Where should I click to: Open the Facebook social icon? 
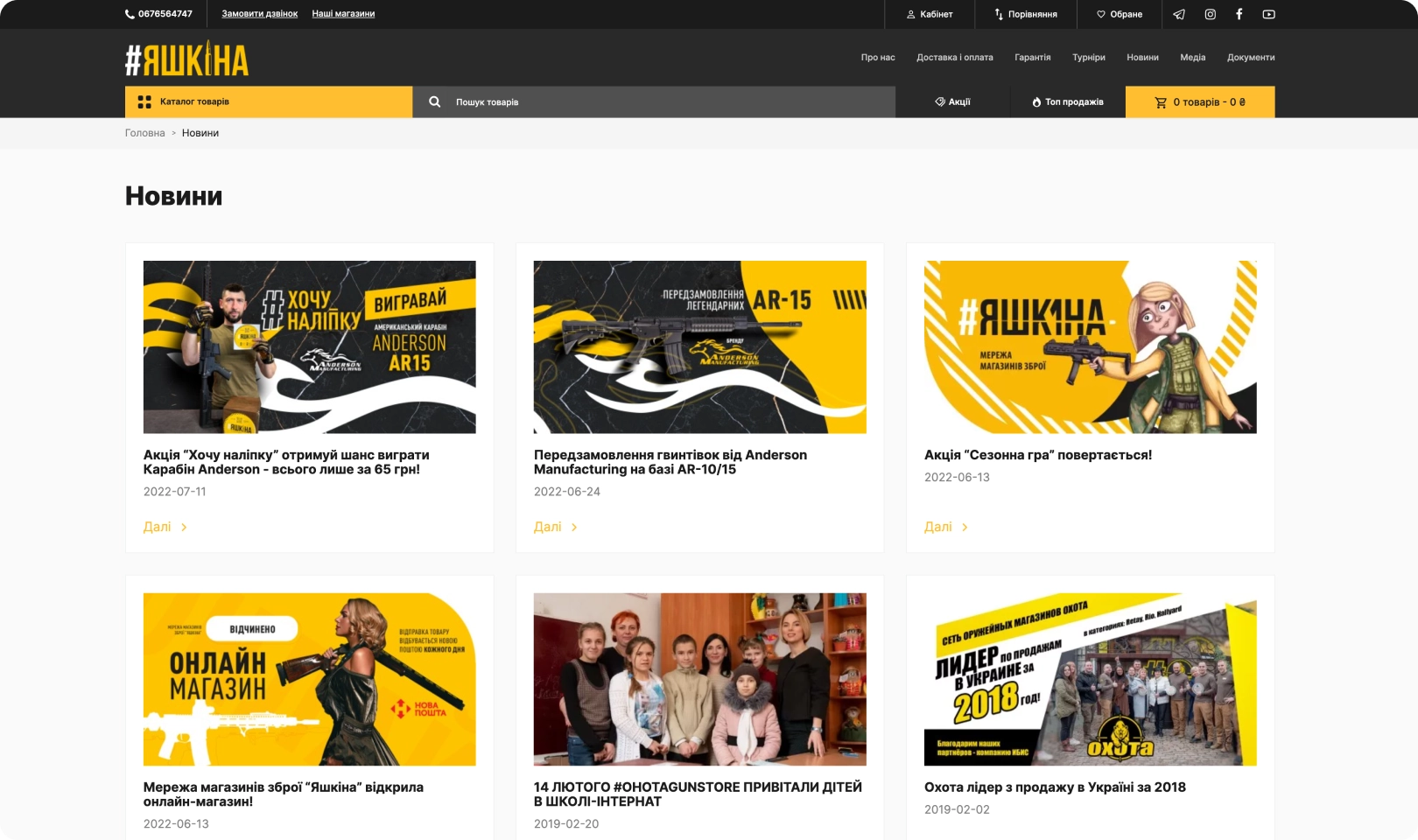(1239, 14)
